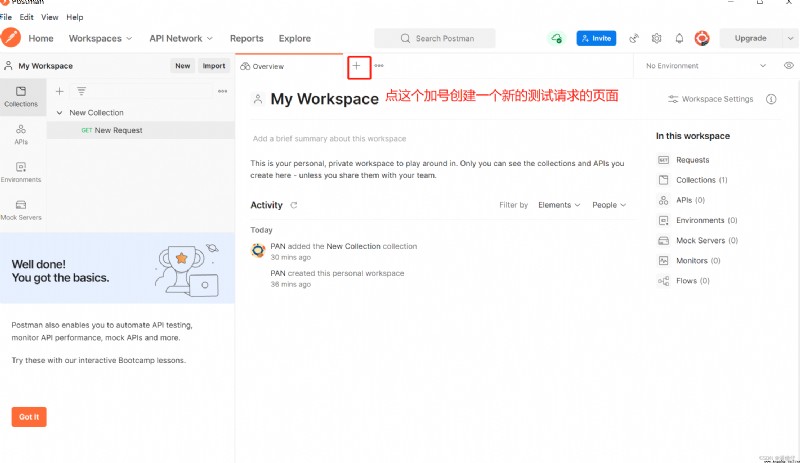Image resolution: width=800 pixels, height=463 pixels.
Task: Open the tab bar more options menu
Action: (x=379, y=66)
